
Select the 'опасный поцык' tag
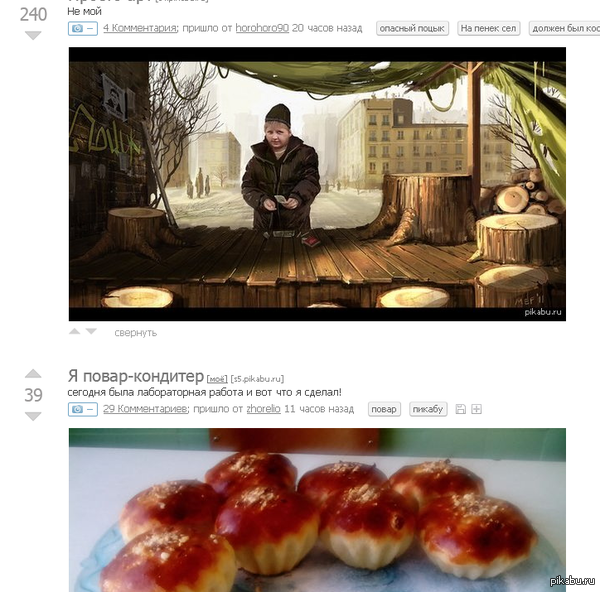[412, 28]
